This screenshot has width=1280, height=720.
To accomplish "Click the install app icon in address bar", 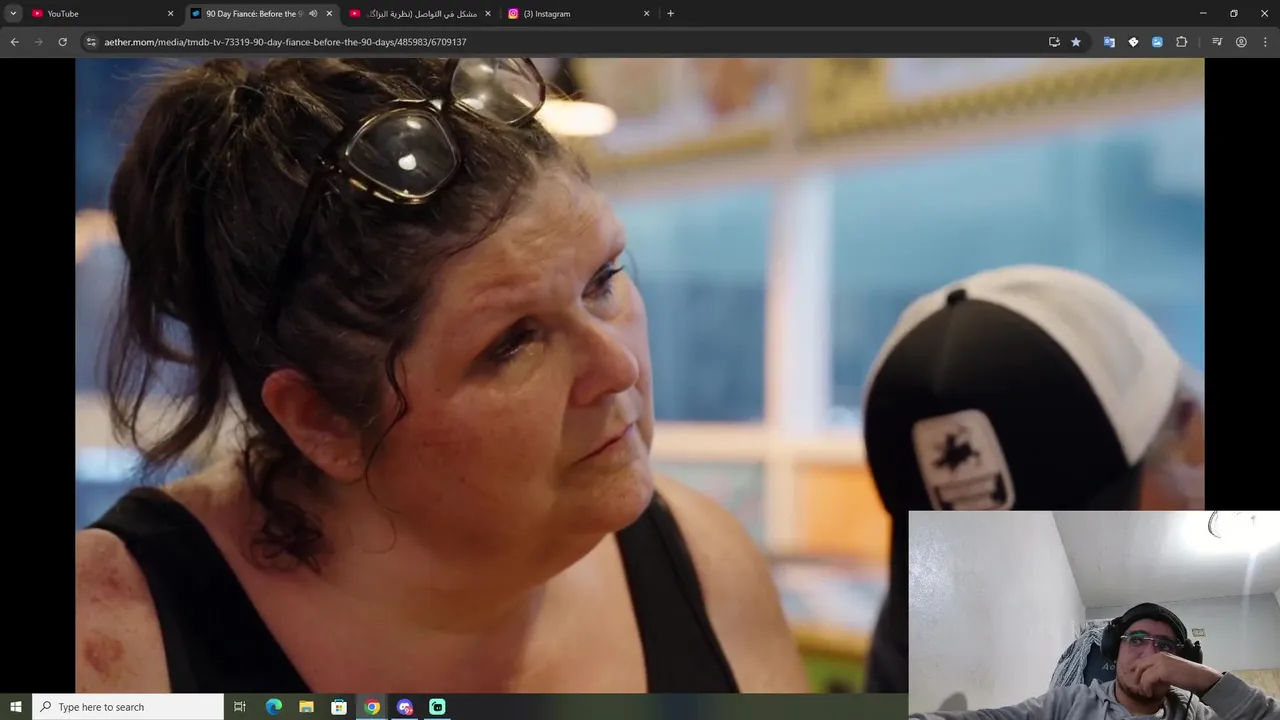I will [1054, 42].
